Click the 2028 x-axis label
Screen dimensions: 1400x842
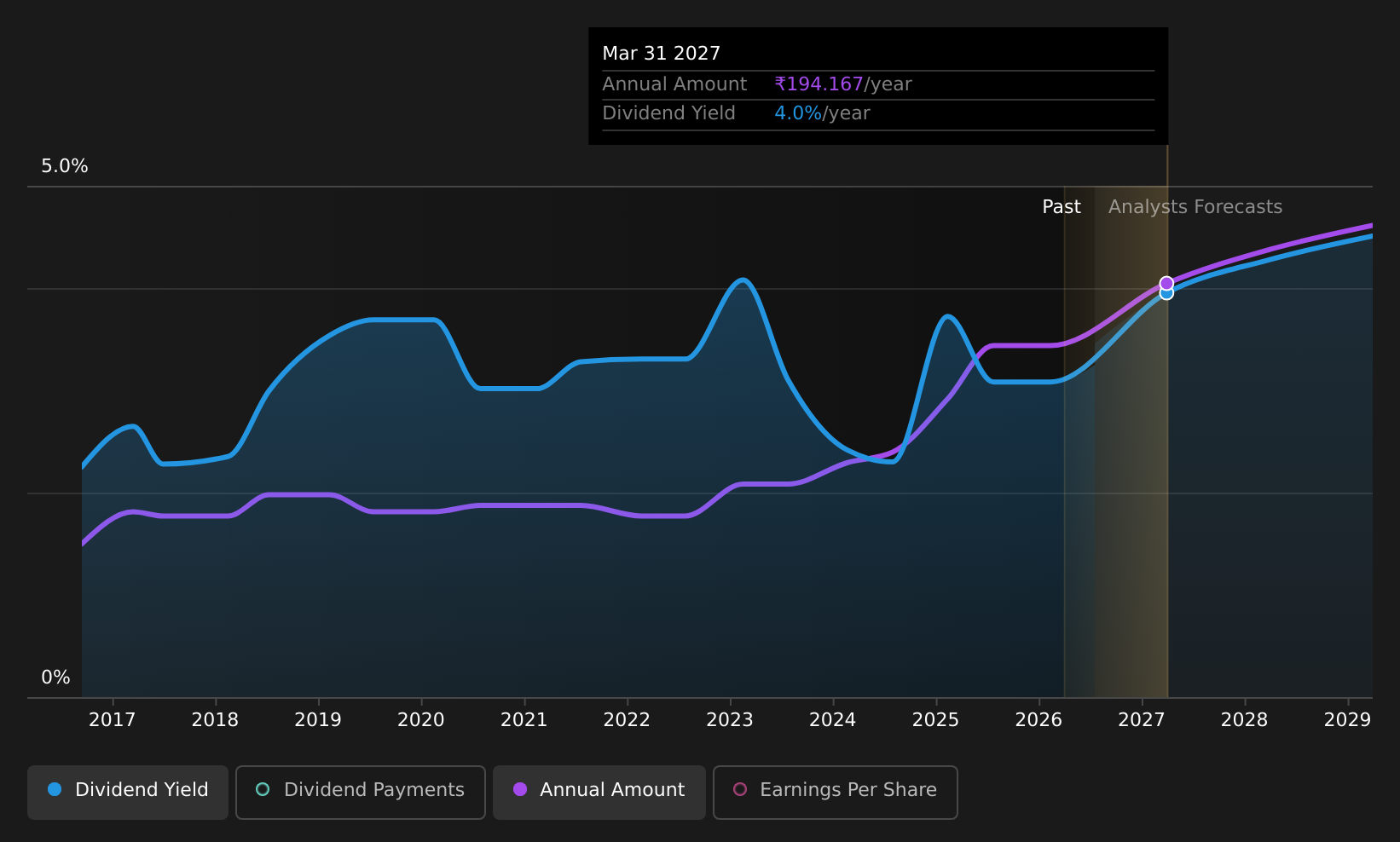(1245, 720)
